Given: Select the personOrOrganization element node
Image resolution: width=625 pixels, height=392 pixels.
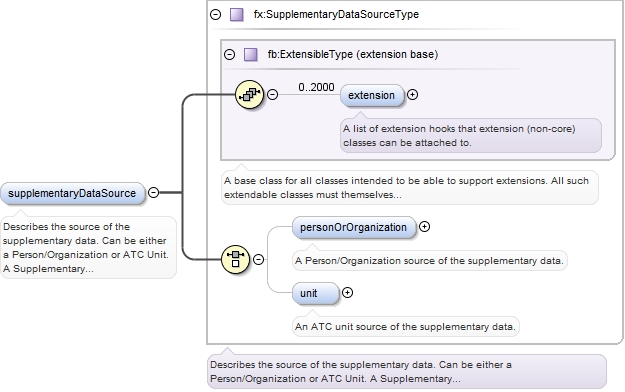Looking at the screenshot, I should pos(354,227).
